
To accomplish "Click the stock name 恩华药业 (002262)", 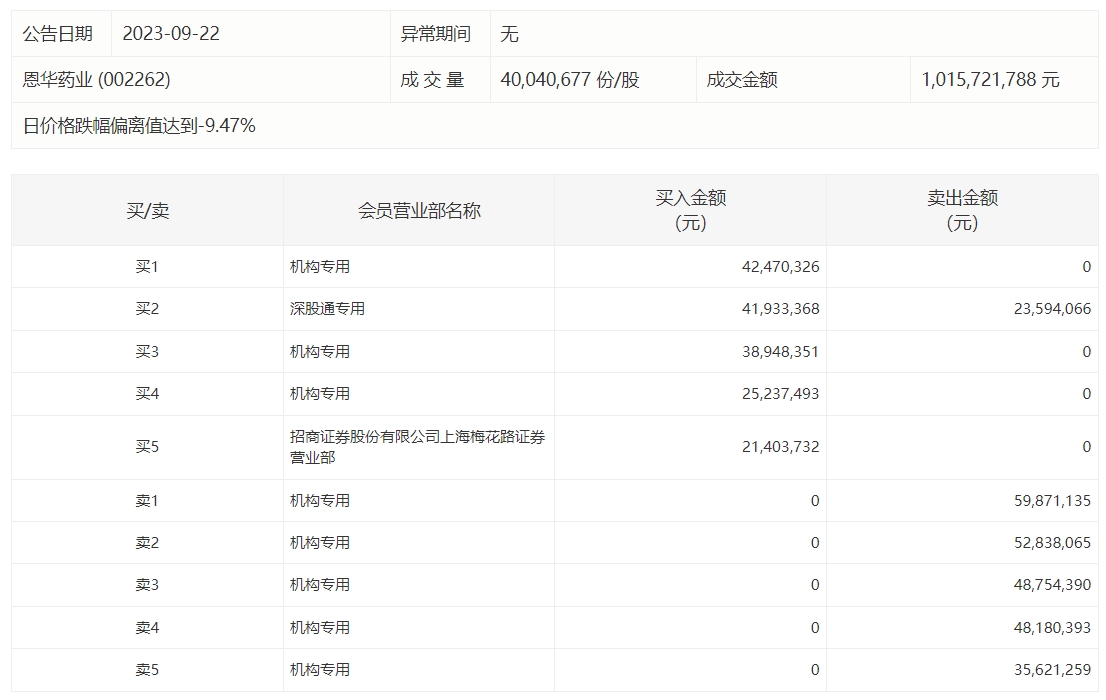I will coord(97,80).
